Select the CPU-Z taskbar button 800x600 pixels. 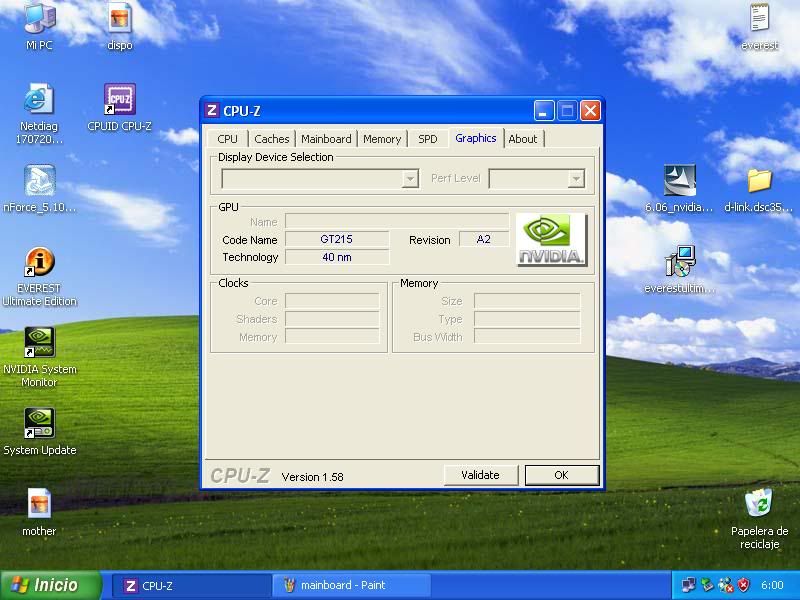coord(191,585)
